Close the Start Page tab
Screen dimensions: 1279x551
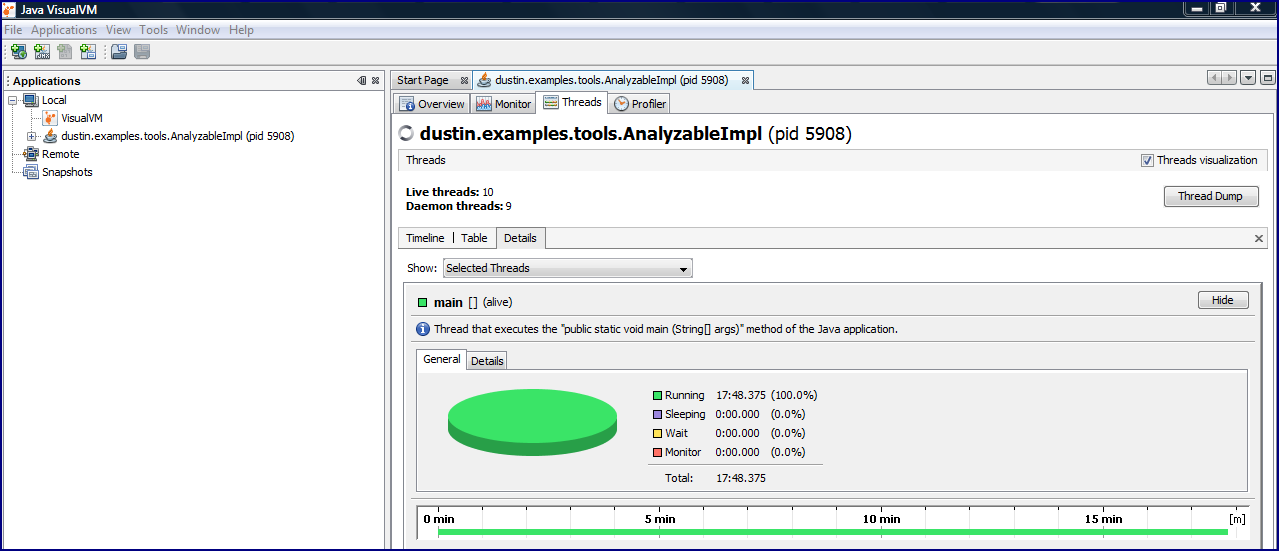464,80
